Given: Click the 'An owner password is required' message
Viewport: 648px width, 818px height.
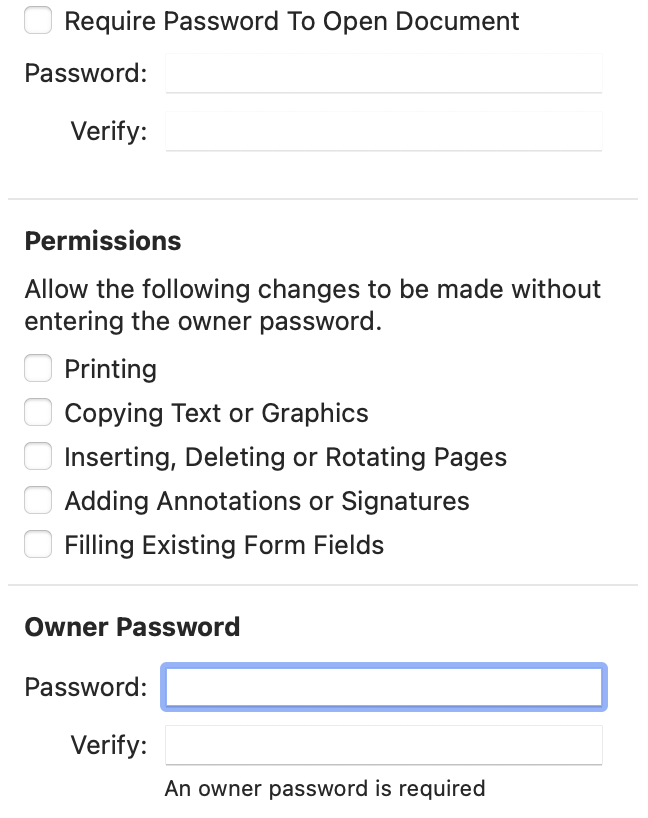Looking at the screenshot, I should tap(324, 788).
